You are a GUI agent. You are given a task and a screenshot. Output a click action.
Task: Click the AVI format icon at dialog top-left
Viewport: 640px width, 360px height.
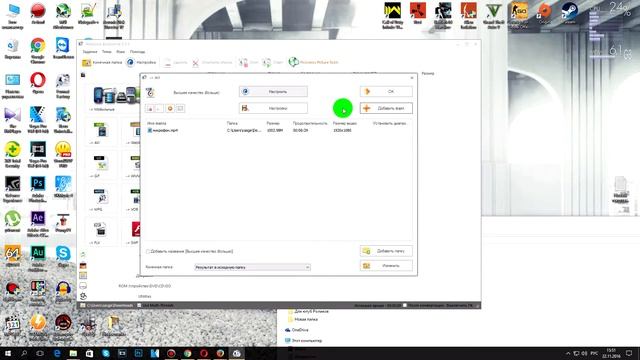(x=150, y=93)
